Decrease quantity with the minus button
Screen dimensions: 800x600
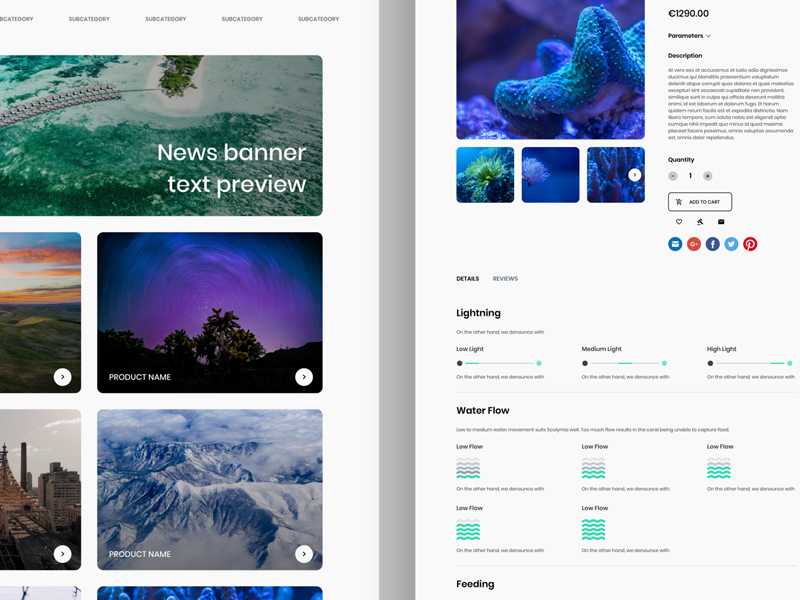[673, 176]
